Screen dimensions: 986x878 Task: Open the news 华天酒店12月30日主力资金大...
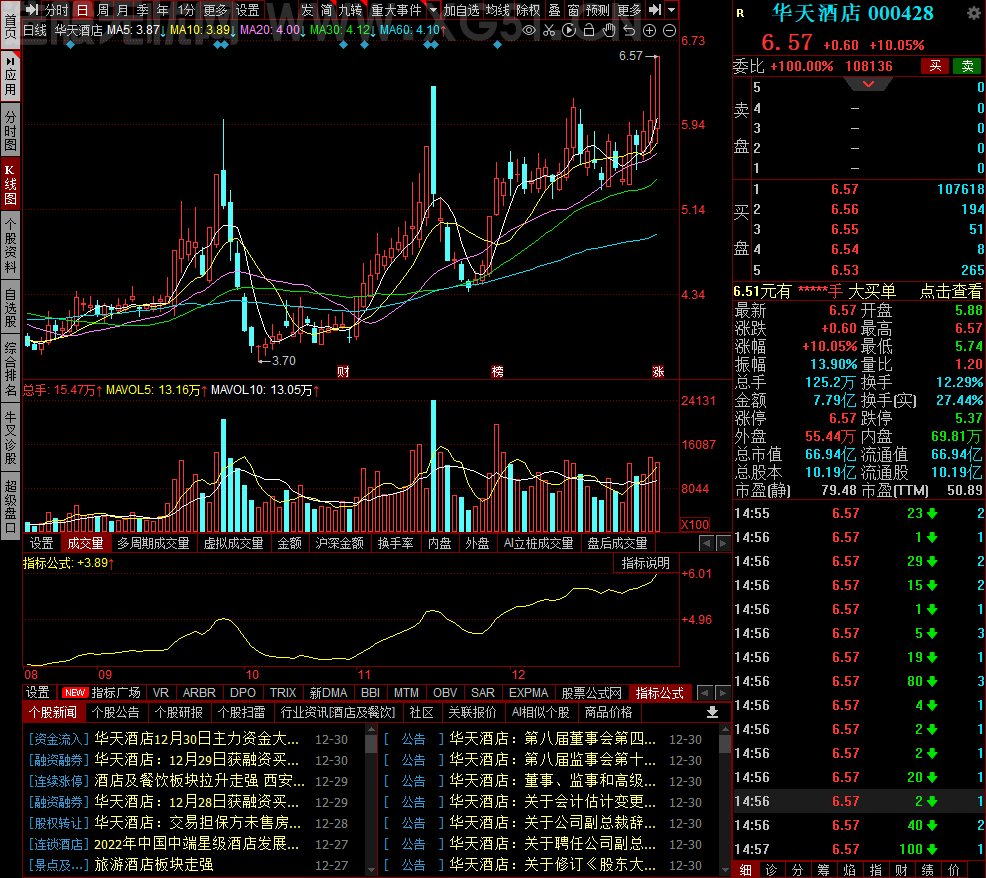pos(197,739)
